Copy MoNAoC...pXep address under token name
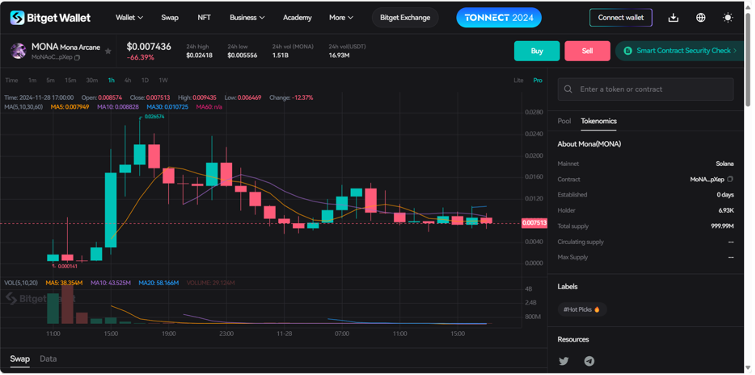The image size is (755, 375). (78, 57)
